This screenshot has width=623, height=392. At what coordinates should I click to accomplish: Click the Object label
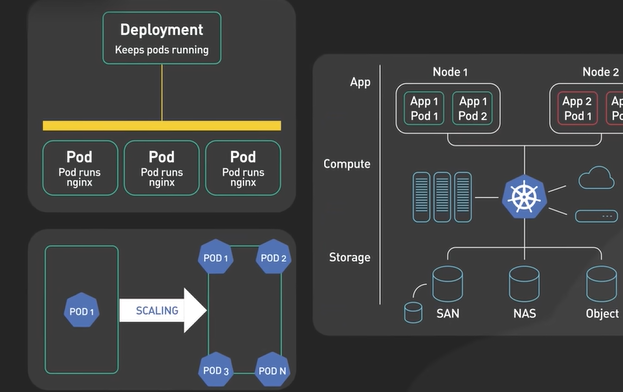[x=602, y=314]
